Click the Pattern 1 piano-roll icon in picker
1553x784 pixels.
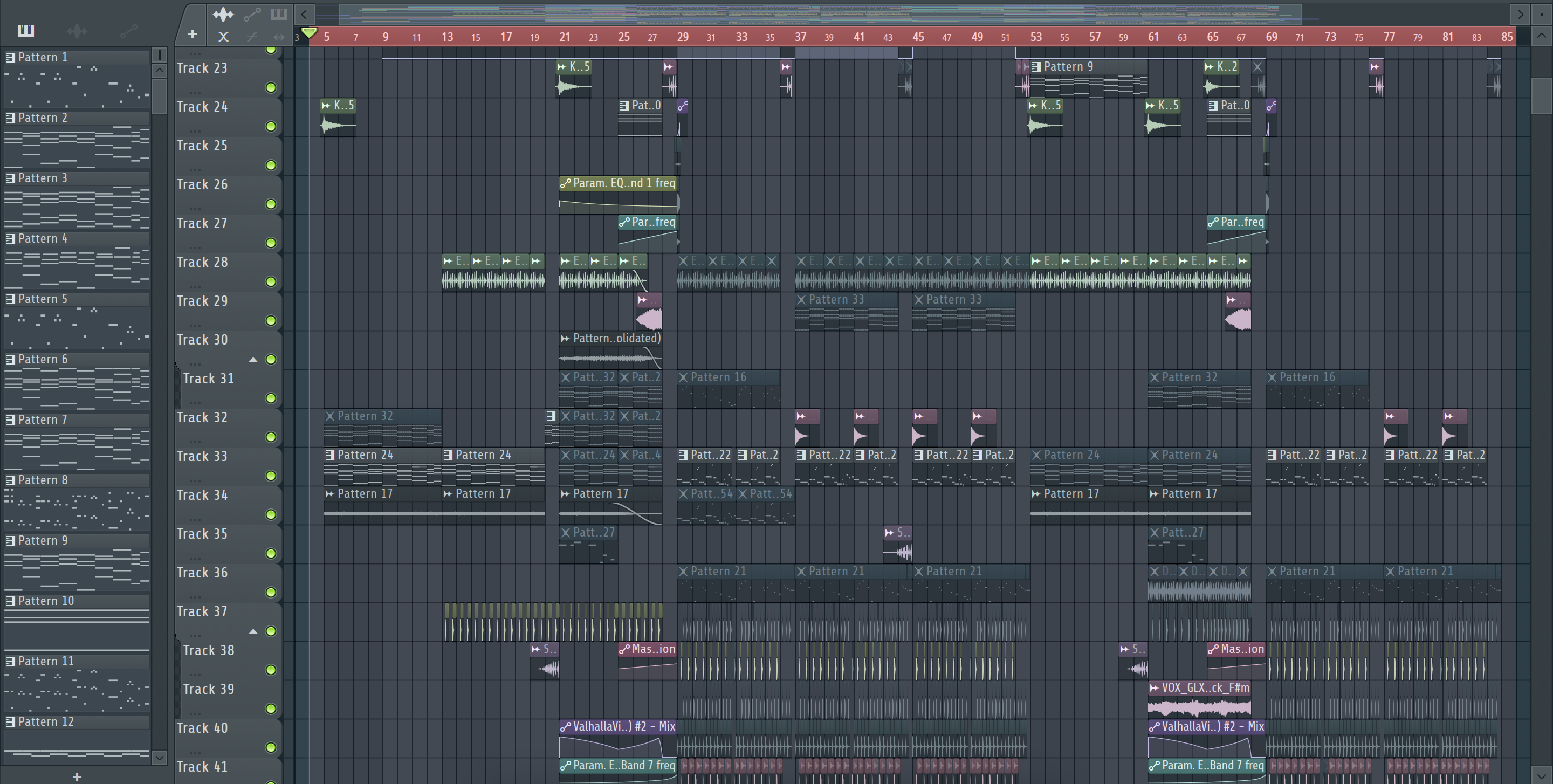click(x=10, y=57)
